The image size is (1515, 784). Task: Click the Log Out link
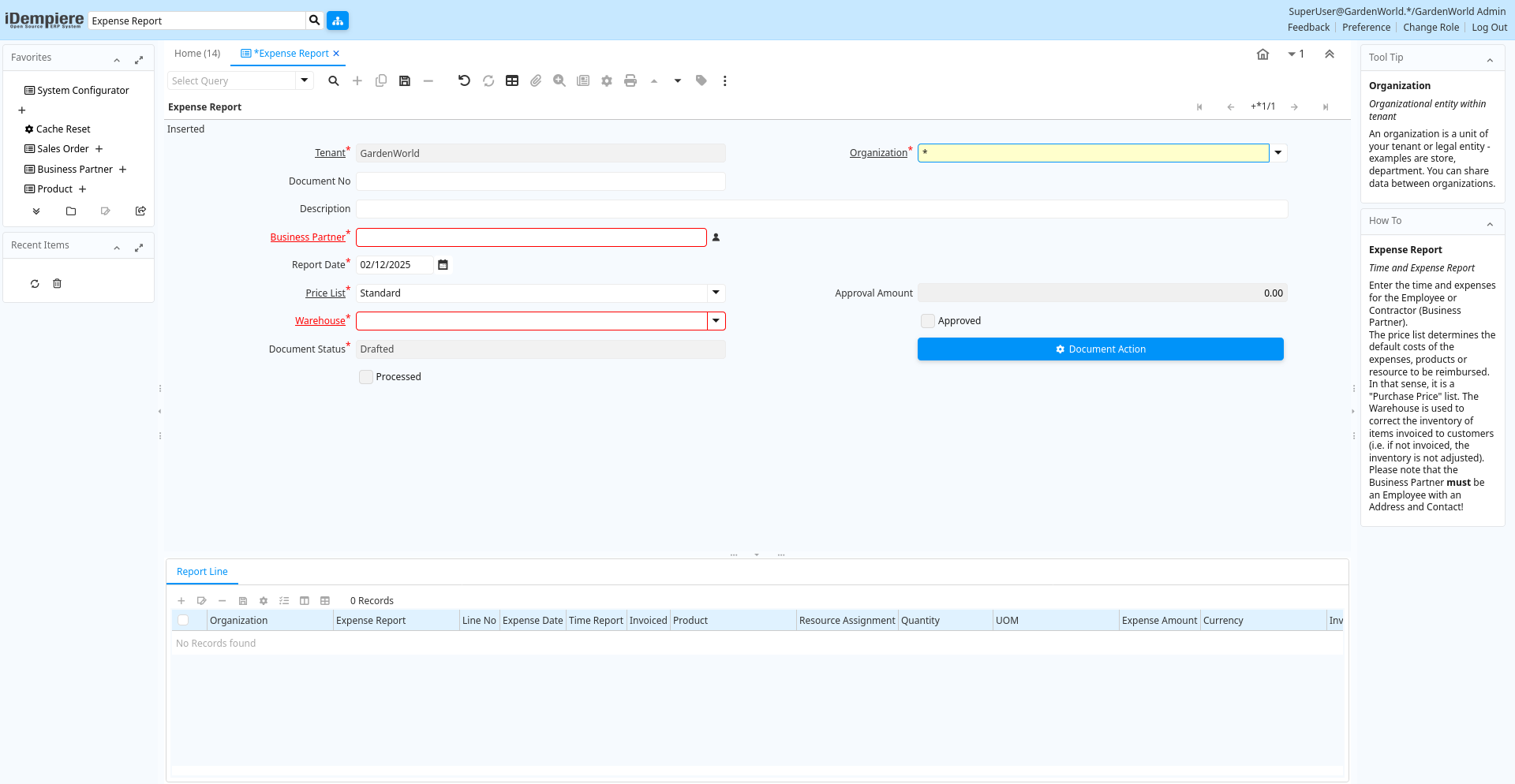pos(1489,28)
